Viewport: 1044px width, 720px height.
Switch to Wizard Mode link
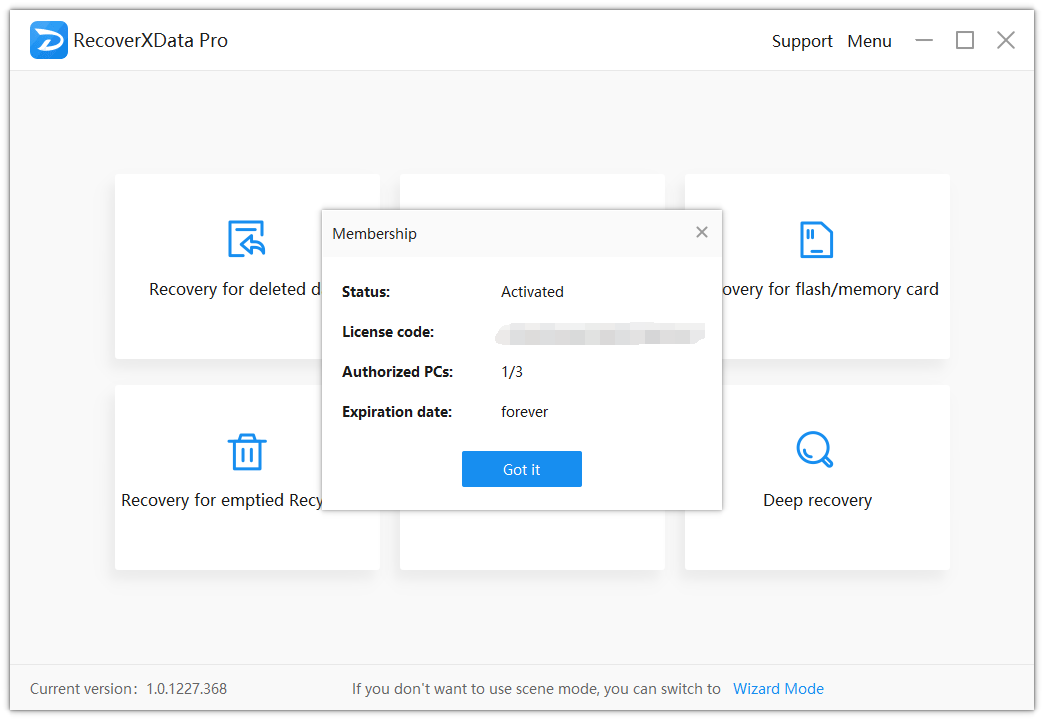[x=778, y=689]
